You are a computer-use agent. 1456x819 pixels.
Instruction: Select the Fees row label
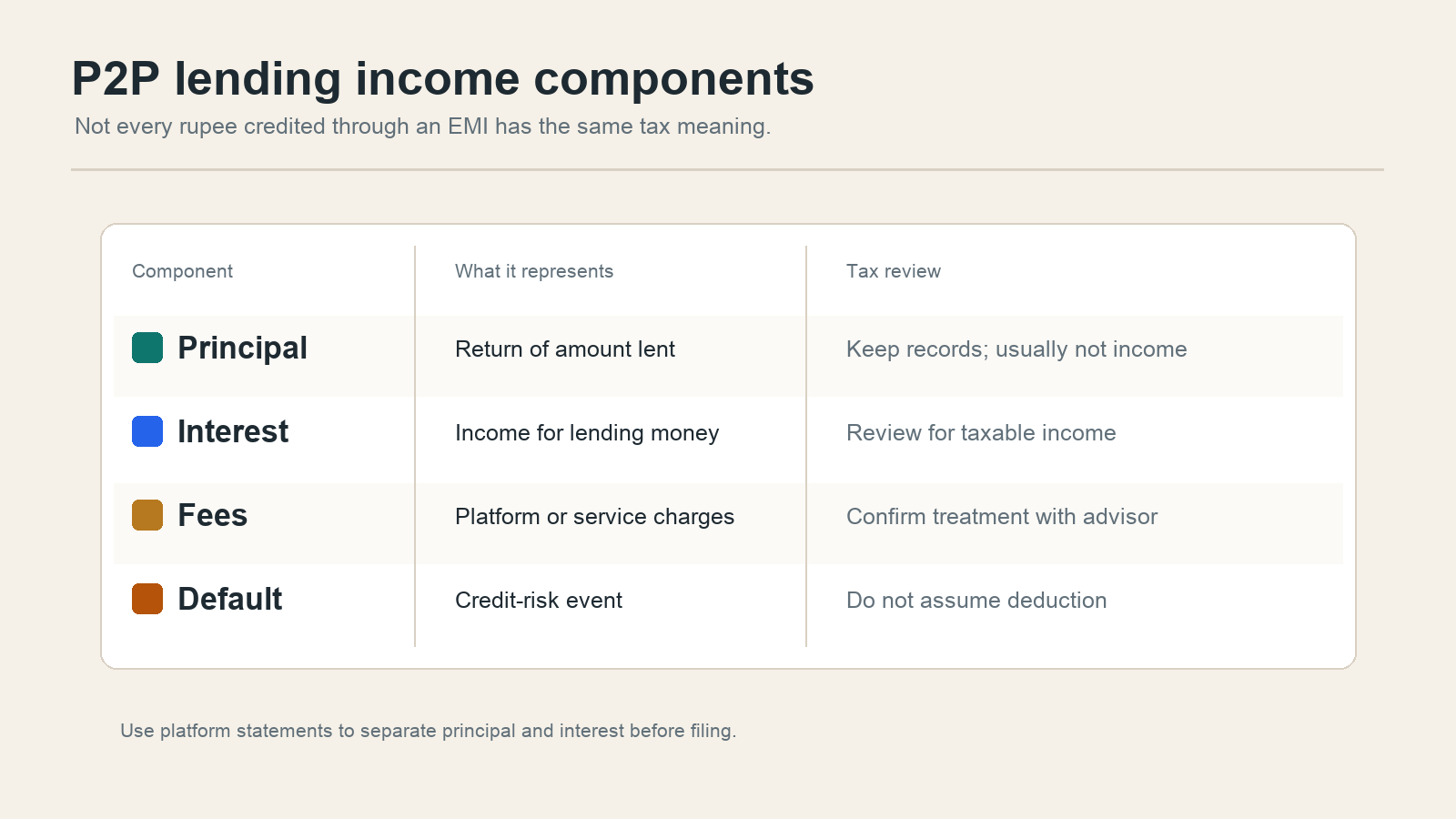(x=212, y=515)
